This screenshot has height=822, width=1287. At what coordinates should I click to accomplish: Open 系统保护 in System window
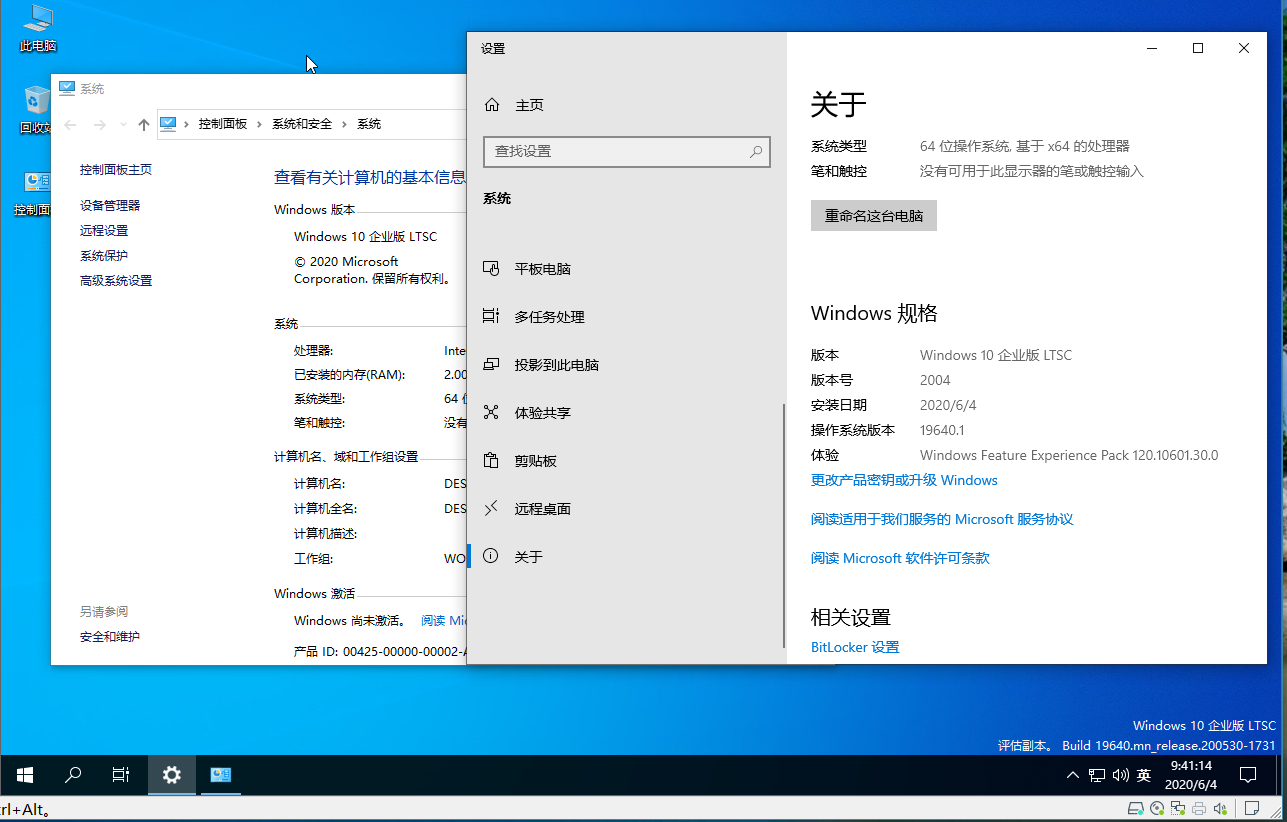tap(104, 256)
